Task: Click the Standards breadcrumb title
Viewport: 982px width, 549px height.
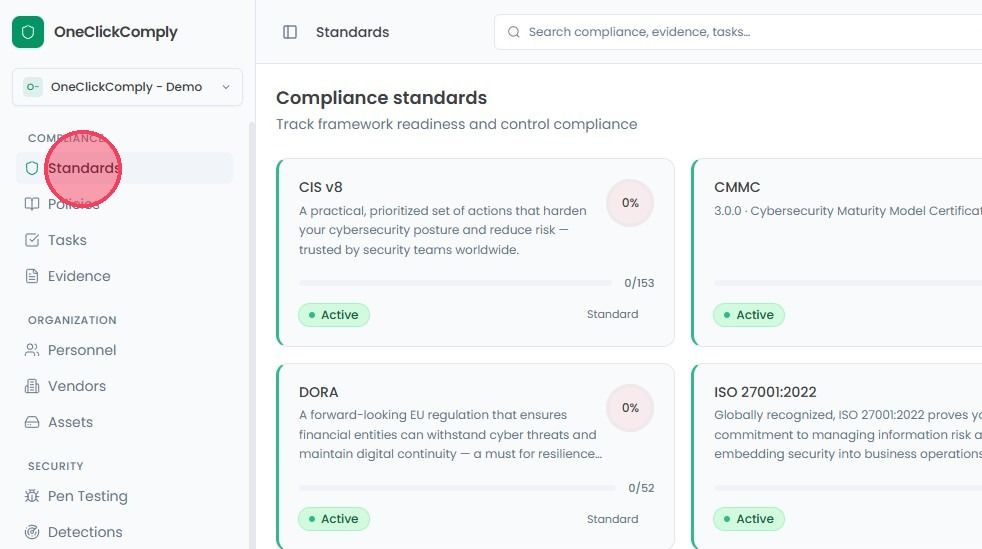Action: (x=353, y=32)
